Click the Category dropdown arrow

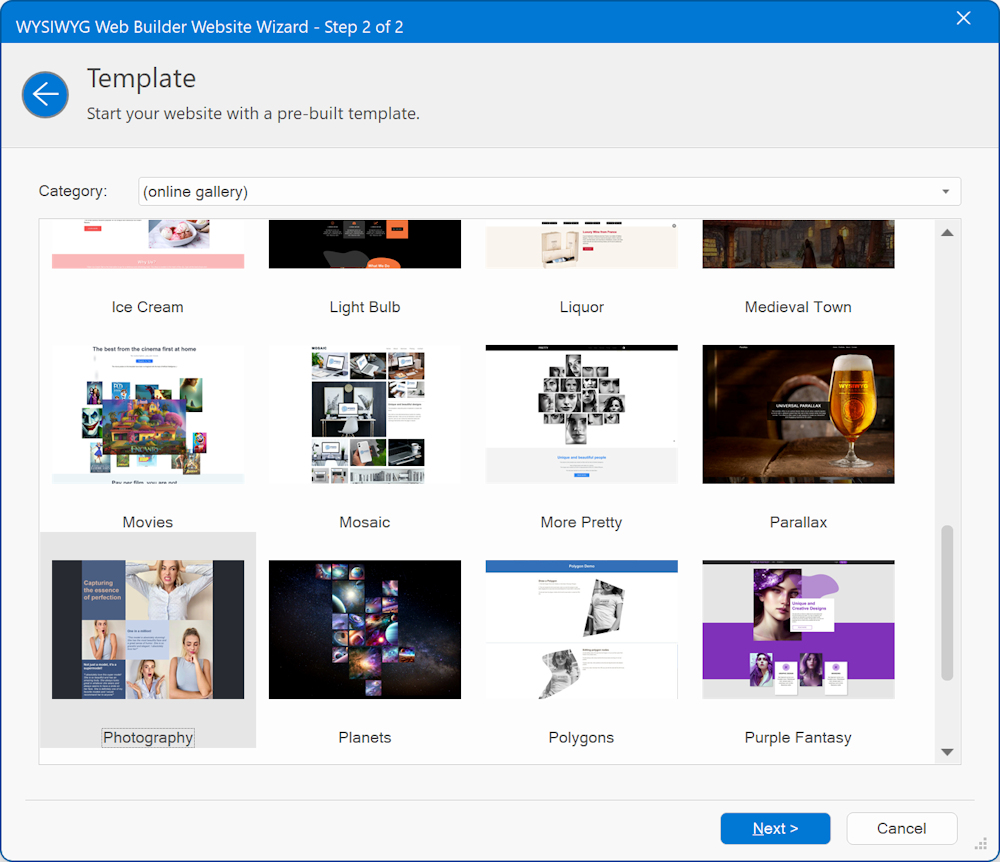click(x=945, y=192)
